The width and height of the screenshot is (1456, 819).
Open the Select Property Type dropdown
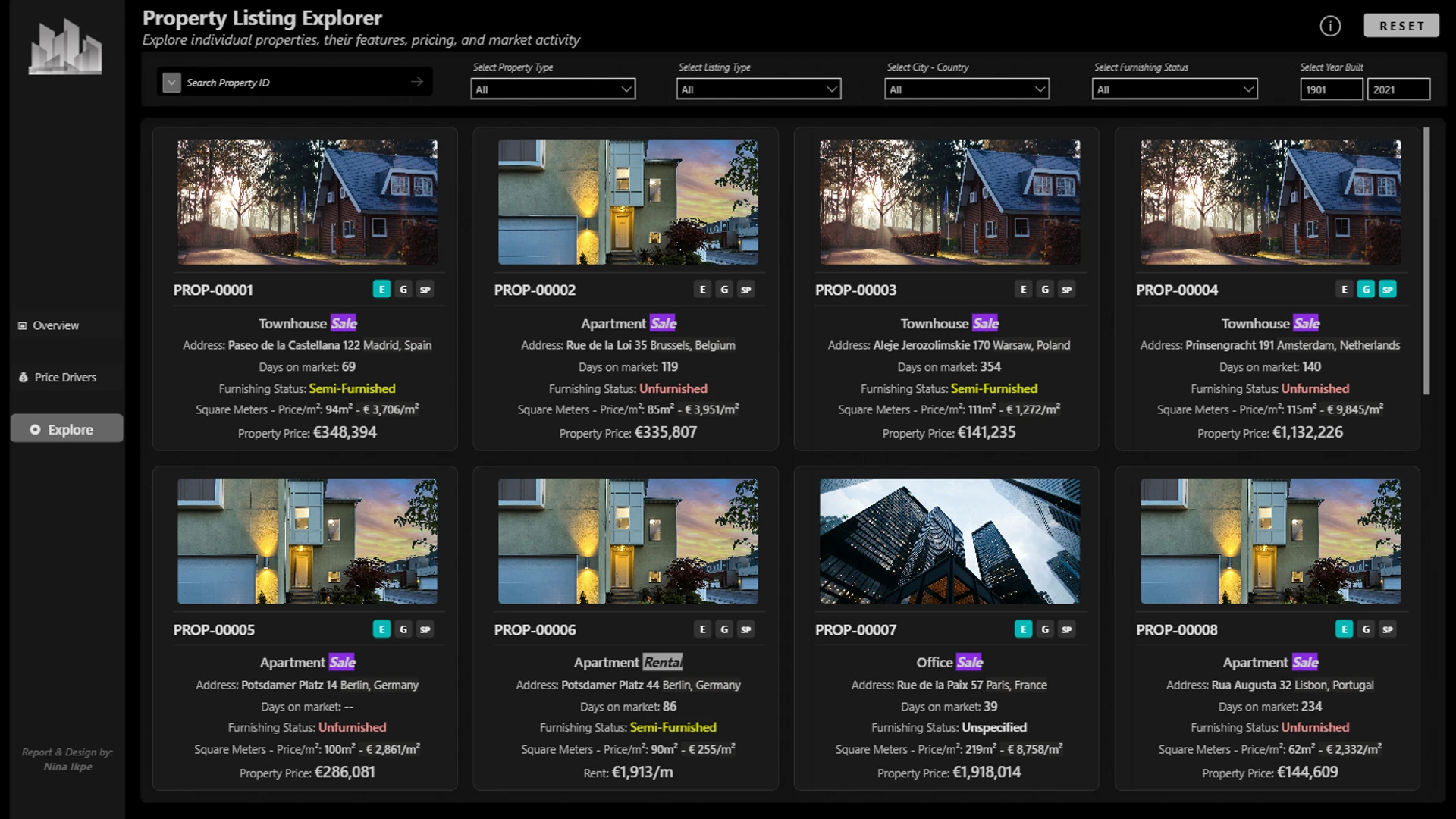[552, 89]
